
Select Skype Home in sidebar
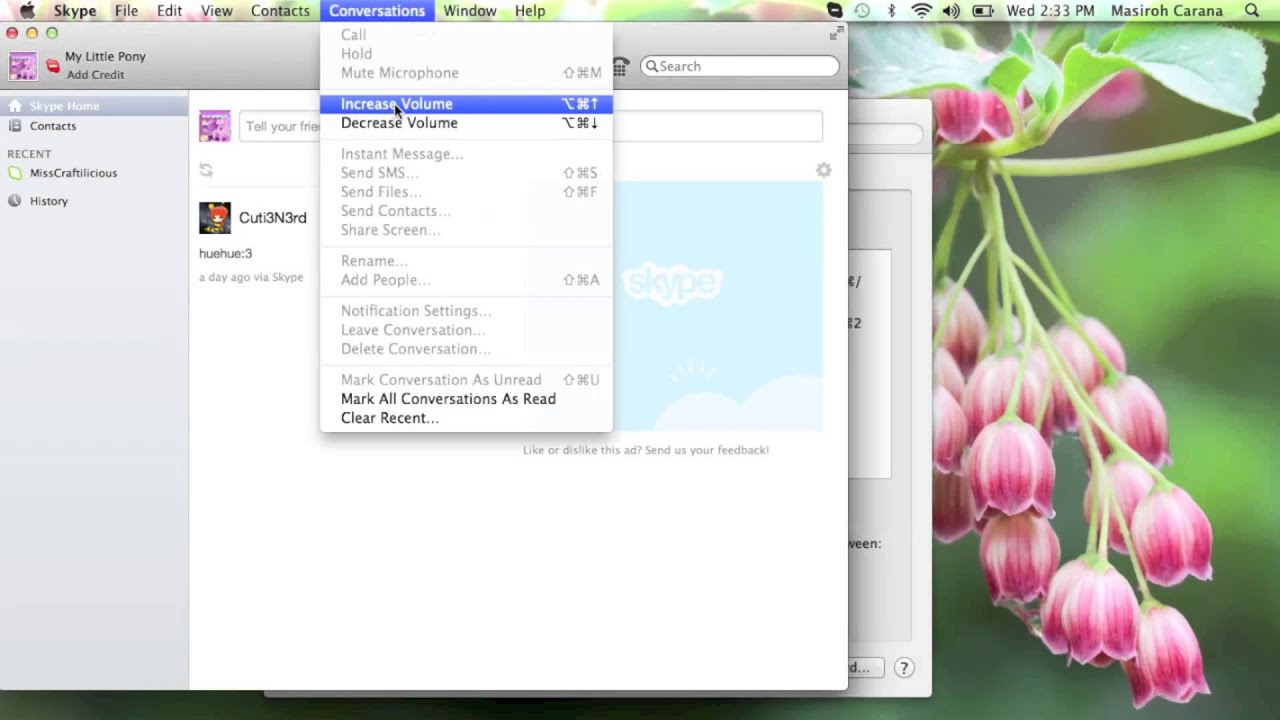click(x=94, y=106)
